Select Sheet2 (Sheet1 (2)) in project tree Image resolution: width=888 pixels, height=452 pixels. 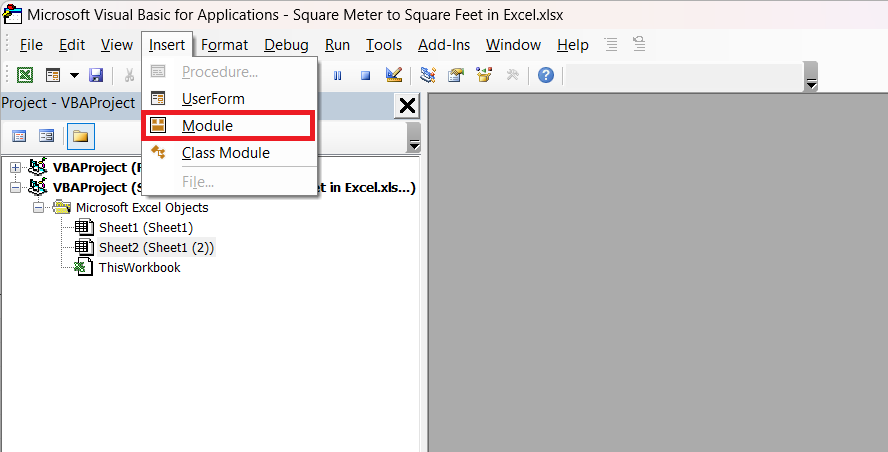coord(156,248)
